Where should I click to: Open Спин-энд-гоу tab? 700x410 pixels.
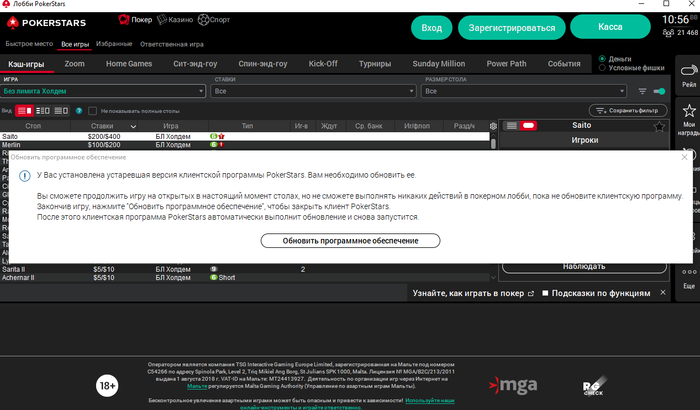tap(263, 64)
